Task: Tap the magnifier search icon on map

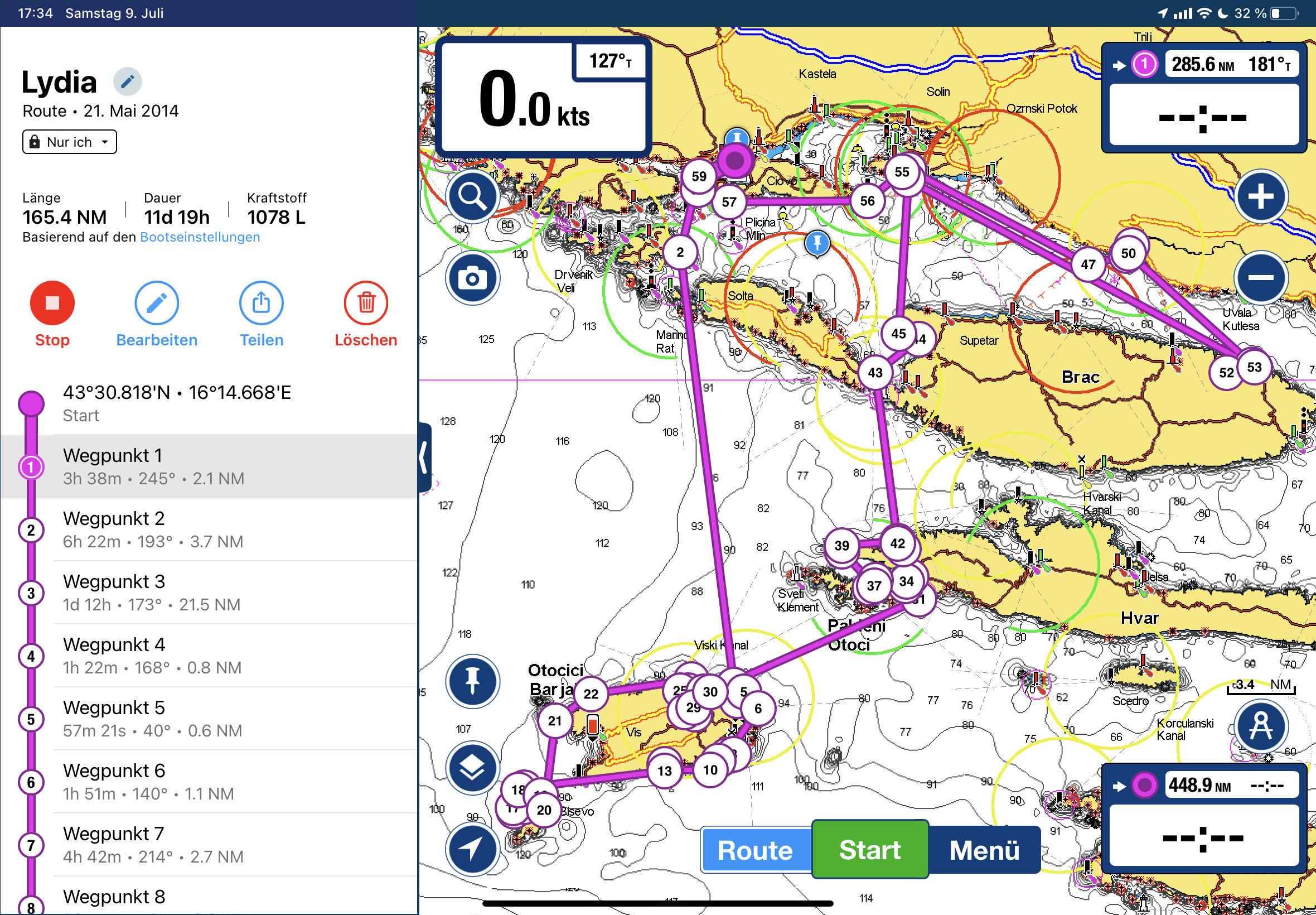Action: click(472, 196)
